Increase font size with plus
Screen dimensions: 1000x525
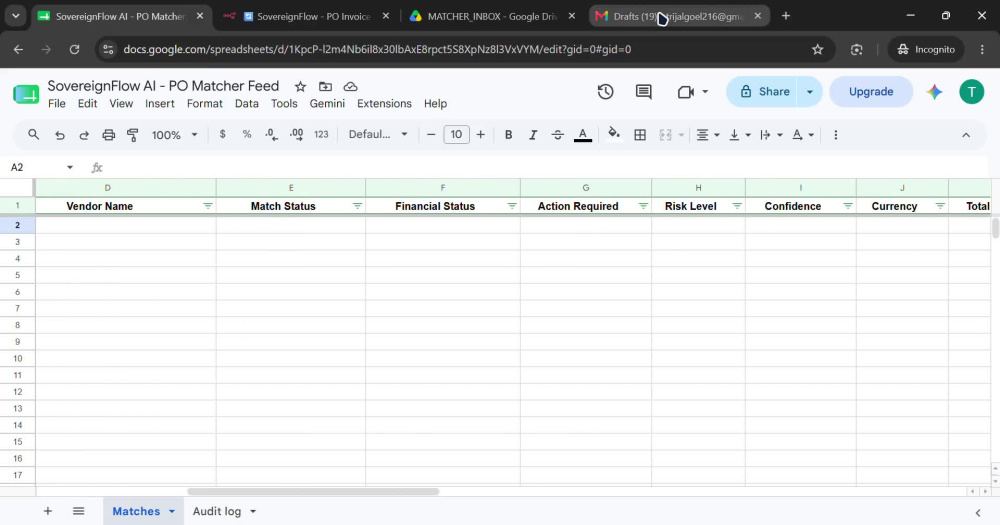pyautogui.click(x=480, y=135)
